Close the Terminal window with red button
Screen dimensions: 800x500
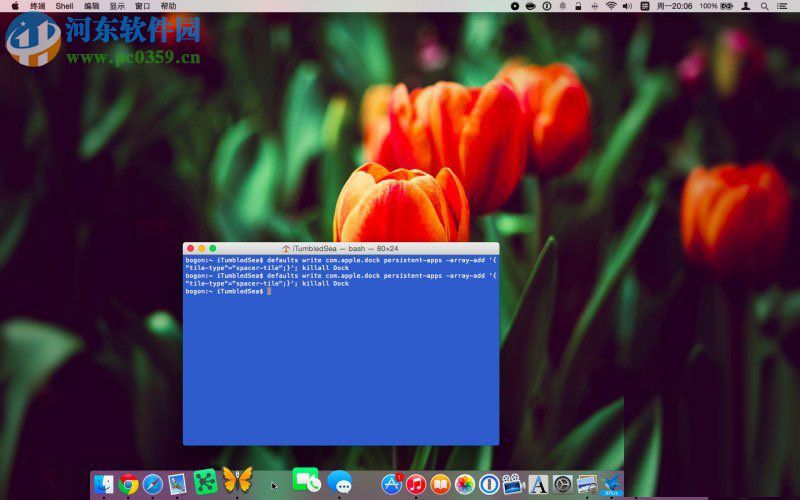190,248
